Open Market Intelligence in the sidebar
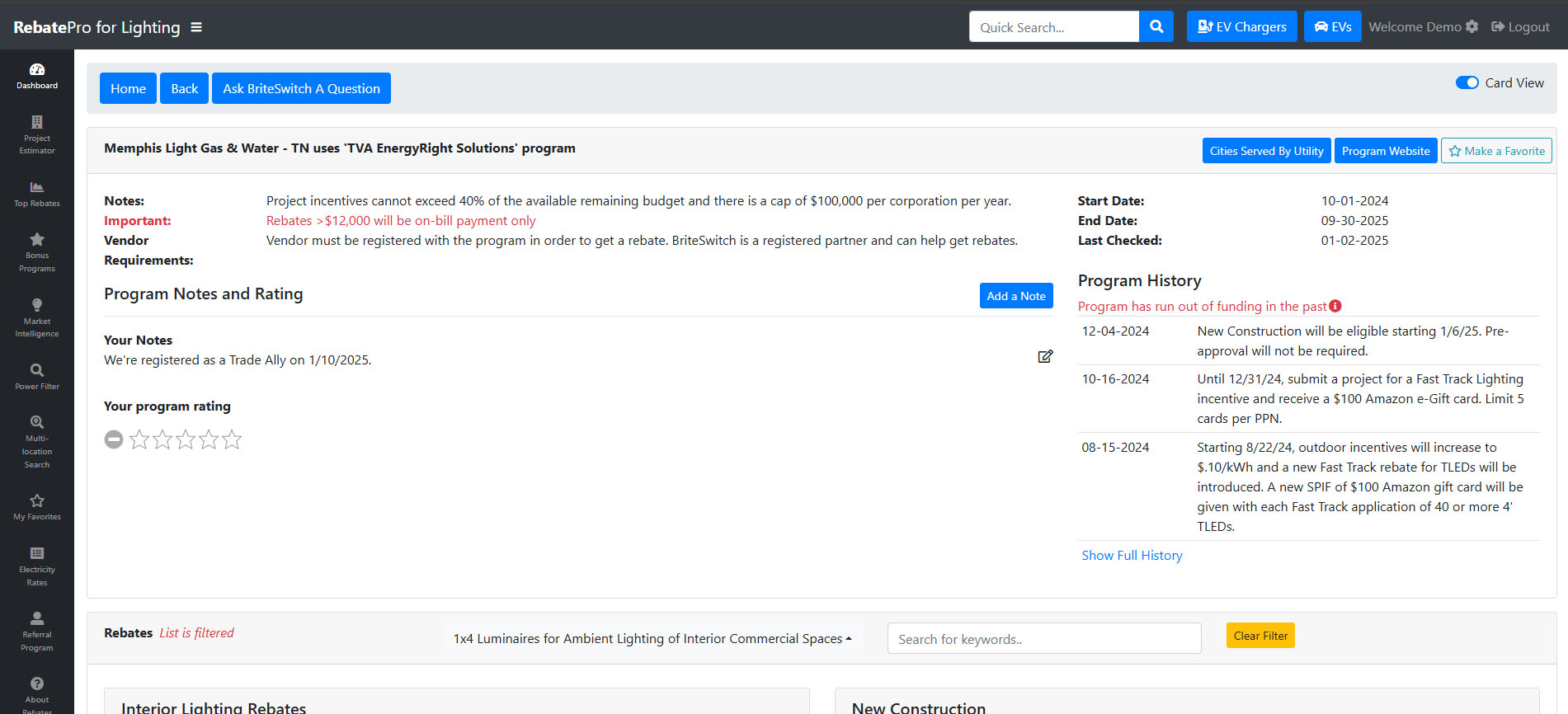The width and height of the screenshot is (1568, 714). coord(37,318)
